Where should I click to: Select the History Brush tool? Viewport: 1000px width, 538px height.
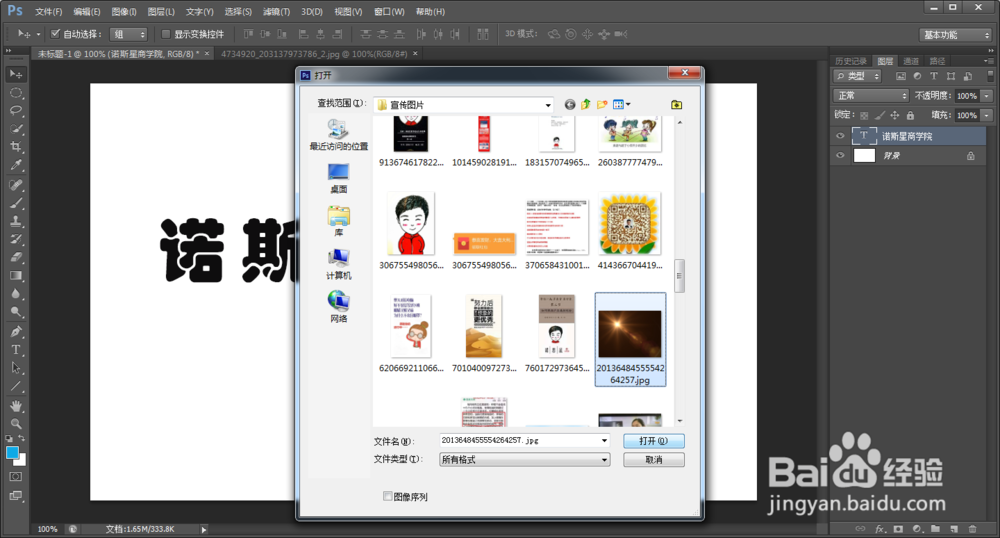[x=16, y=240]
